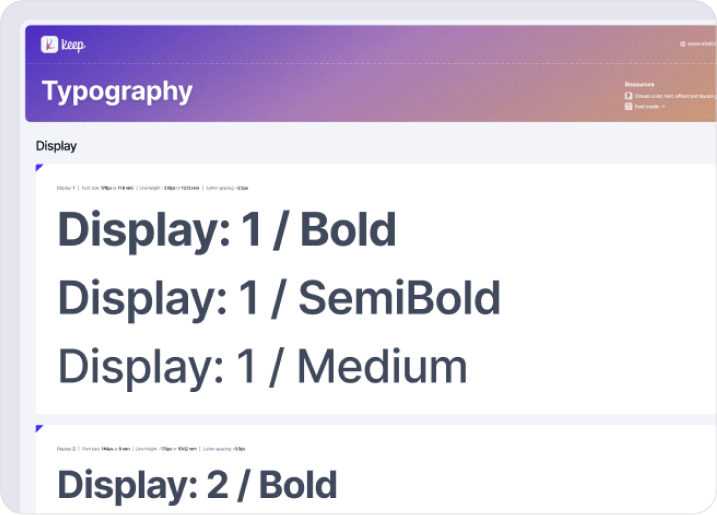Screen dimensions: 717x515
Task: Click the Display 1 letter spacing spec
Action: click(x=228, y=188)
